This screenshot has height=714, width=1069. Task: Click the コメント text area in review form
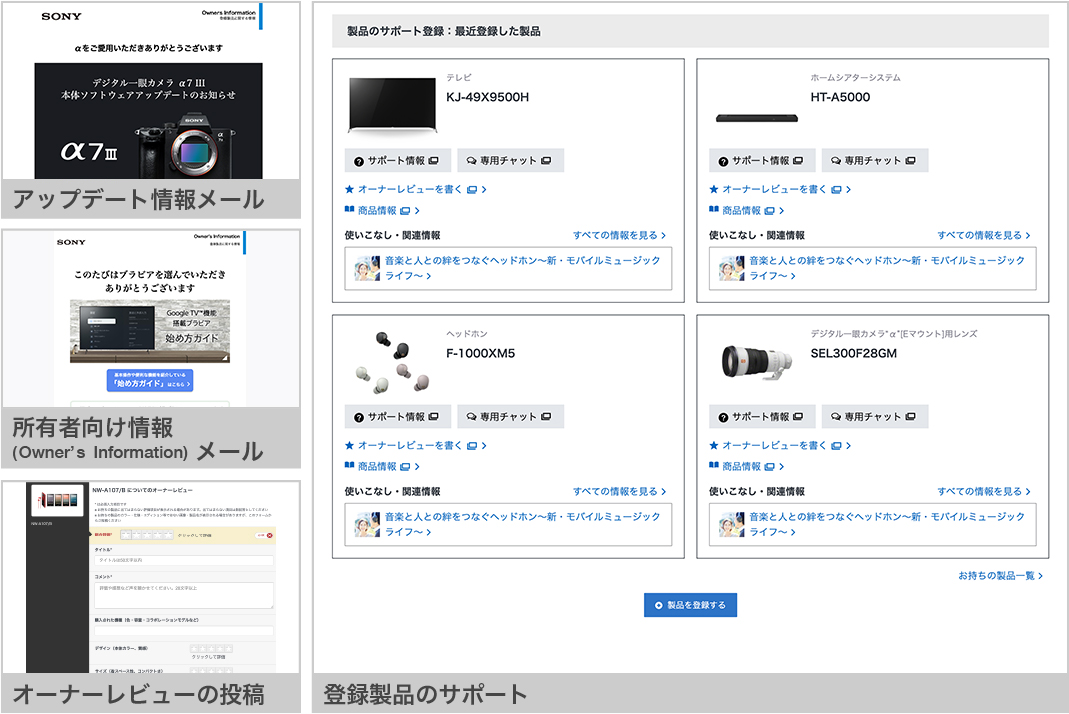tap(183, 595)
